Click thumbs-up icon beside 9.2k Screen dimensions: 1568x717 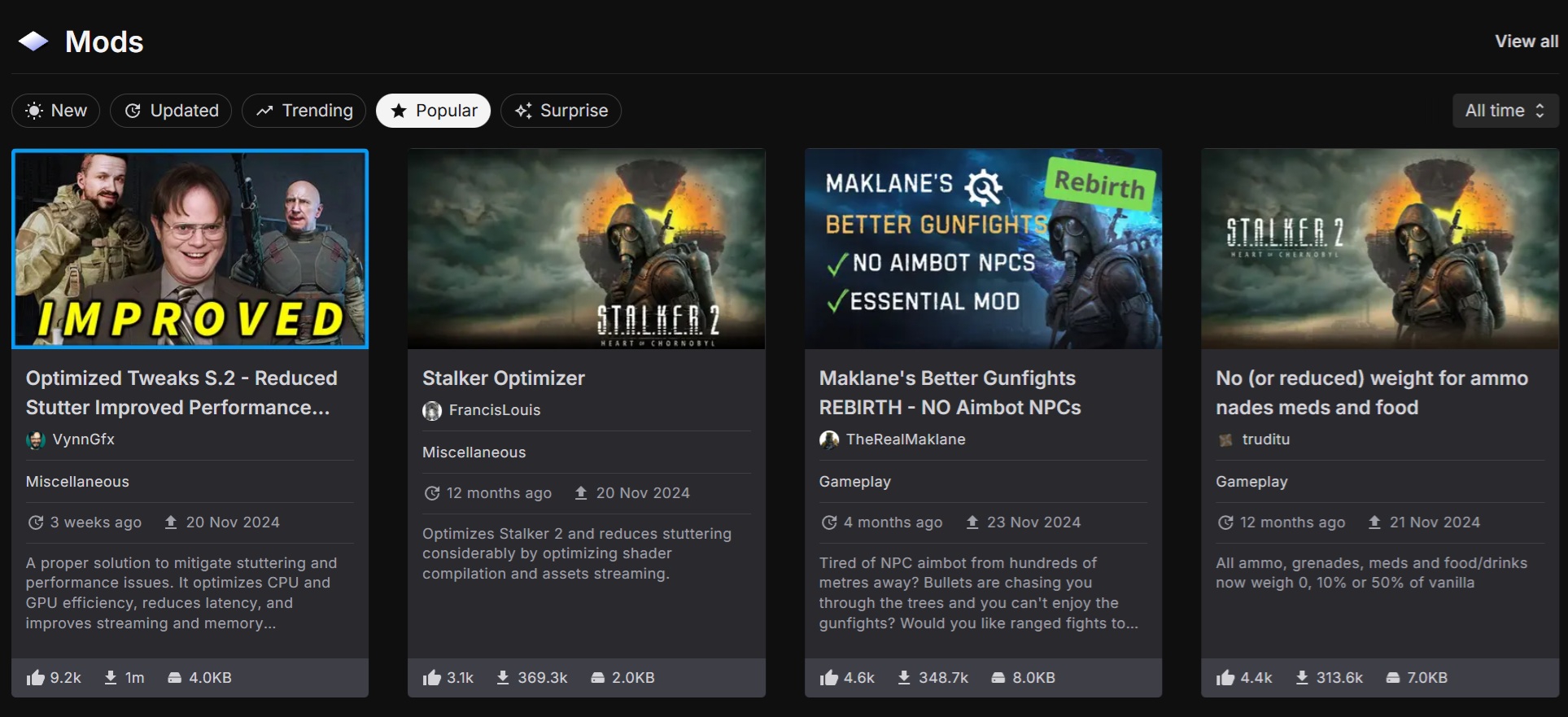point(36,678)
